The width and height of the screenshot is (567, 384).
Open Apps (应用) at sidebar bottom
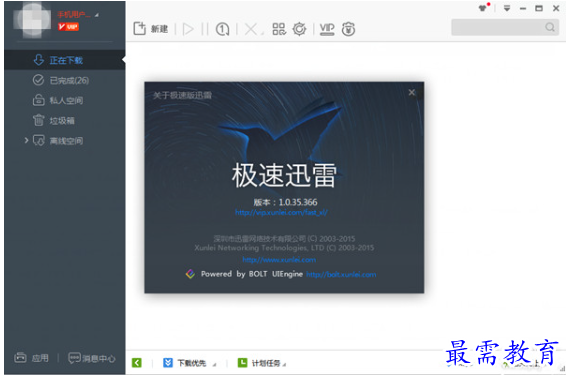[x=31, y=358]
